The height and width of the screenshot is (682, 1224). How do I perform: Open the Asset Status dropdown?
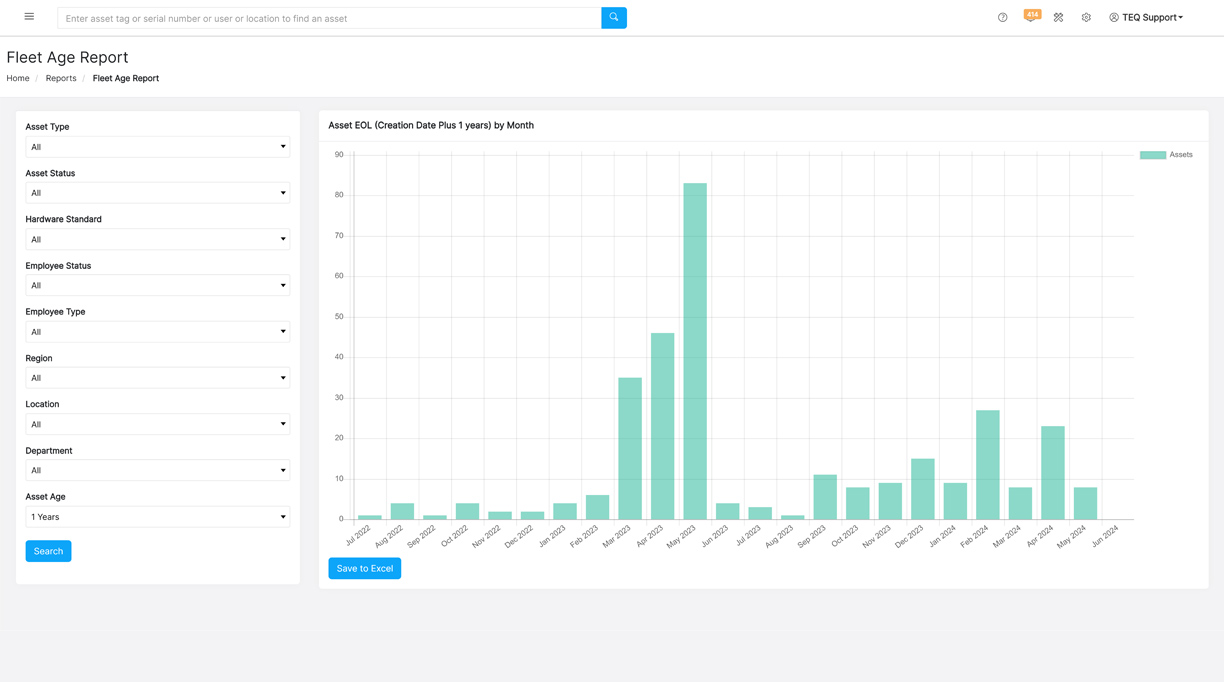[157, 193]
